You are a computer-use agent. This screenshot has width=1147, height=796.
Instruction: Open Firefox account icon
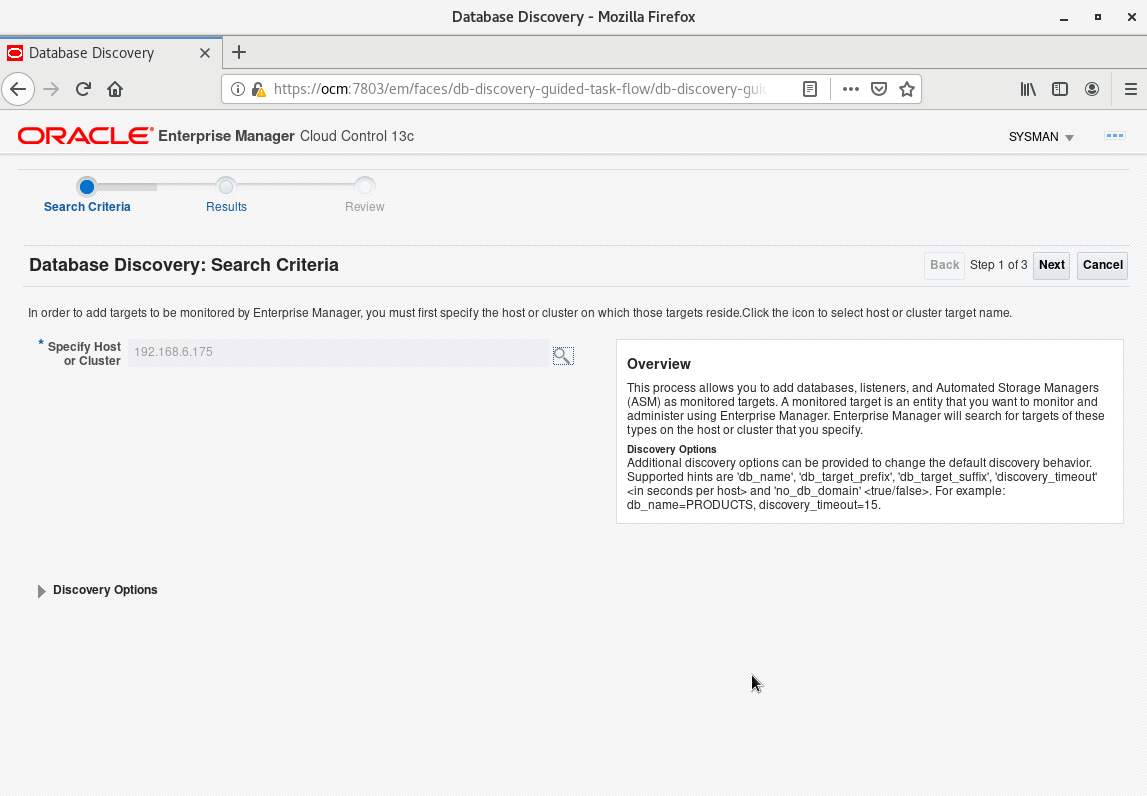tap(1092, 89)
